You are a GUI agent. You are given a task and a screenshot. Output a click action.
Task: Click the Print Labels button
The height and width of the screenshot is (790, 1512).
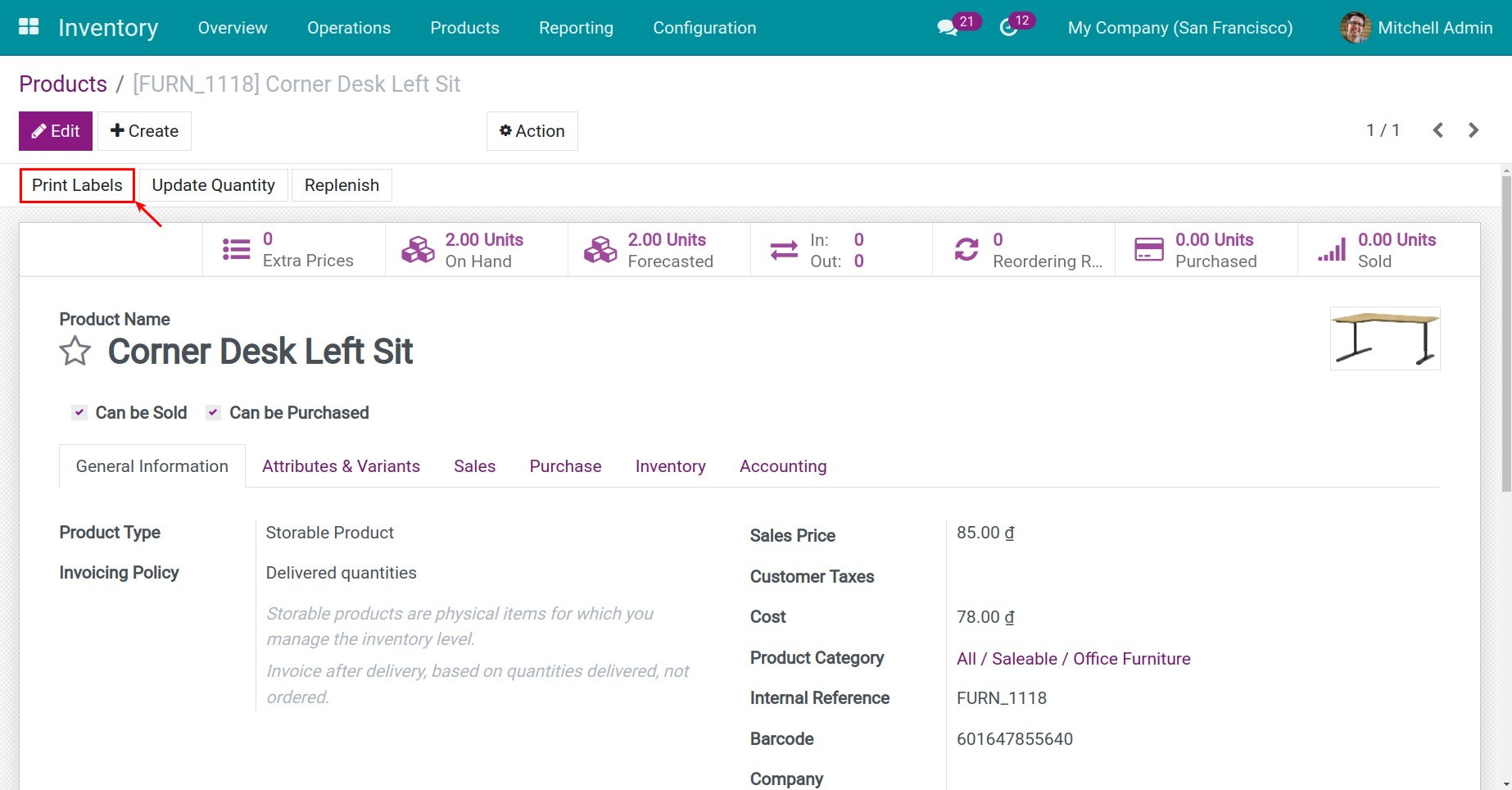[x=77, y=185]
